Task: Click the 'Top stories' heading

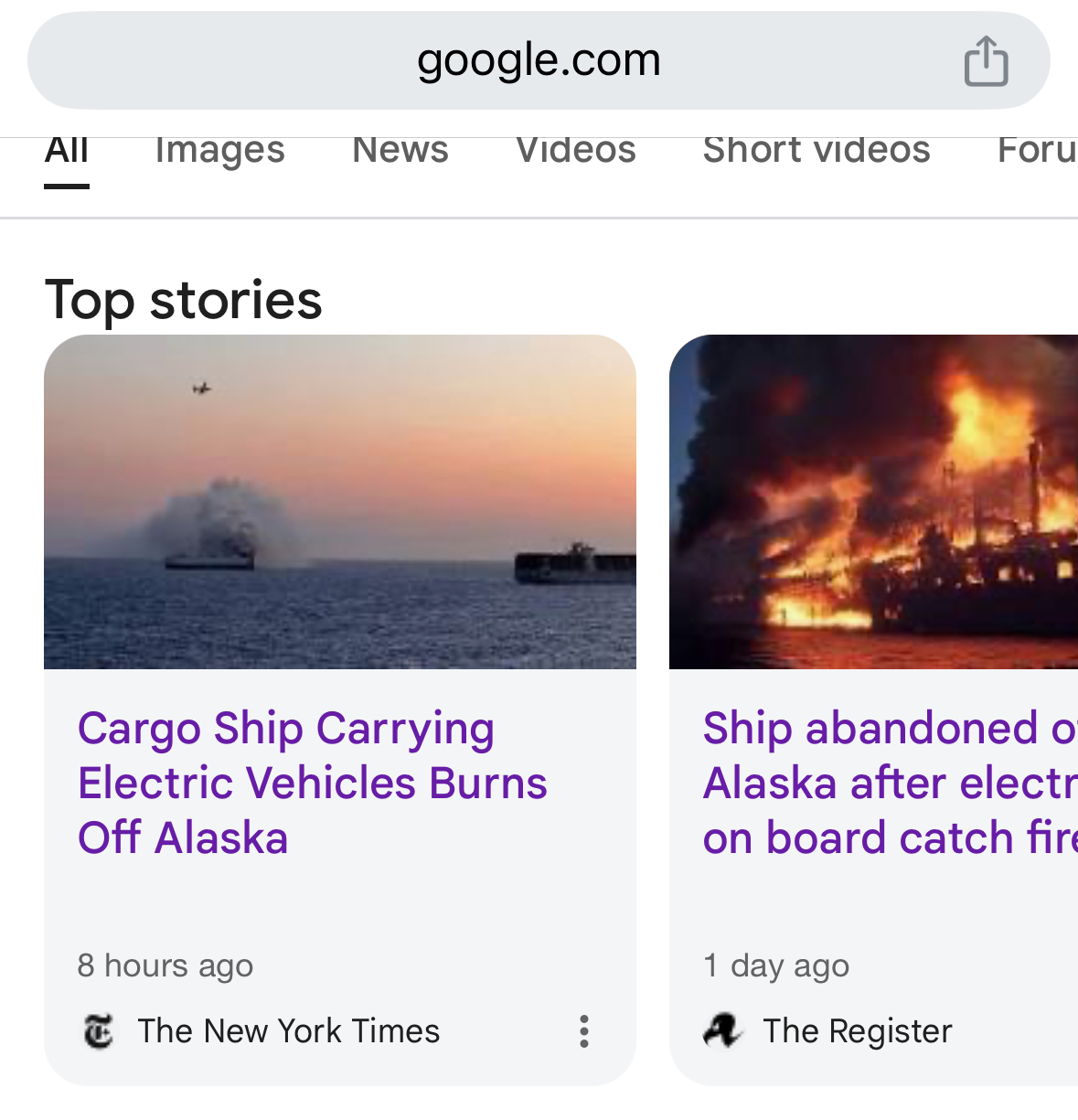Action: click(x=184, y=300)
